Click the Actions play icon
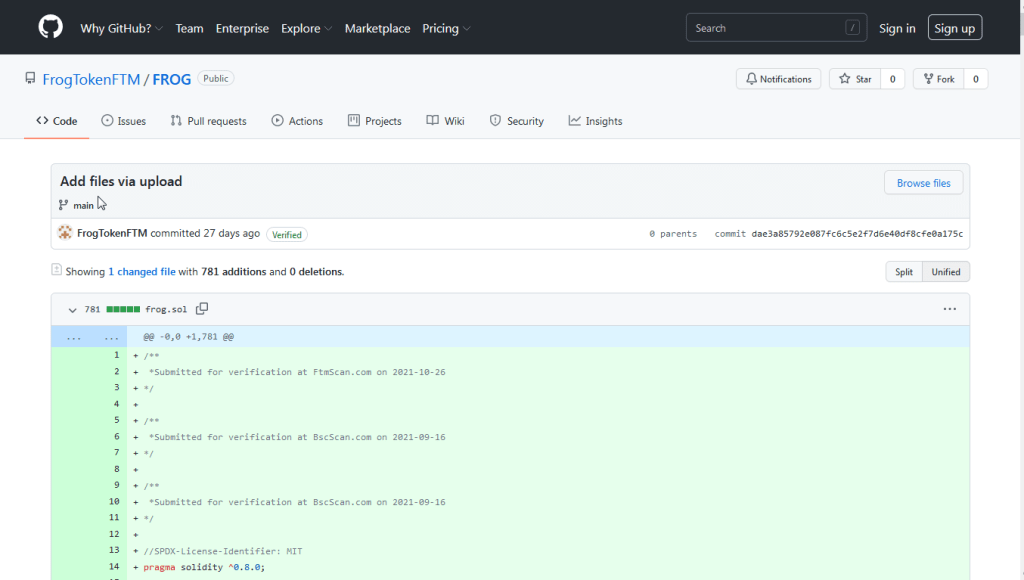This screenshot has height=580, width=1024. [278, 120]
